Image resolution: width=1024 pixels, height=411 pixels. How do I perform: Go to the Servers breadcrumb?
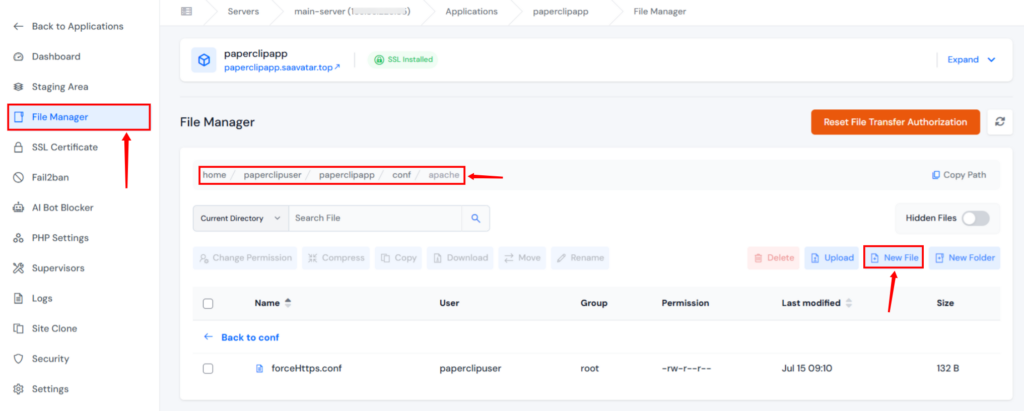(243, 11)
